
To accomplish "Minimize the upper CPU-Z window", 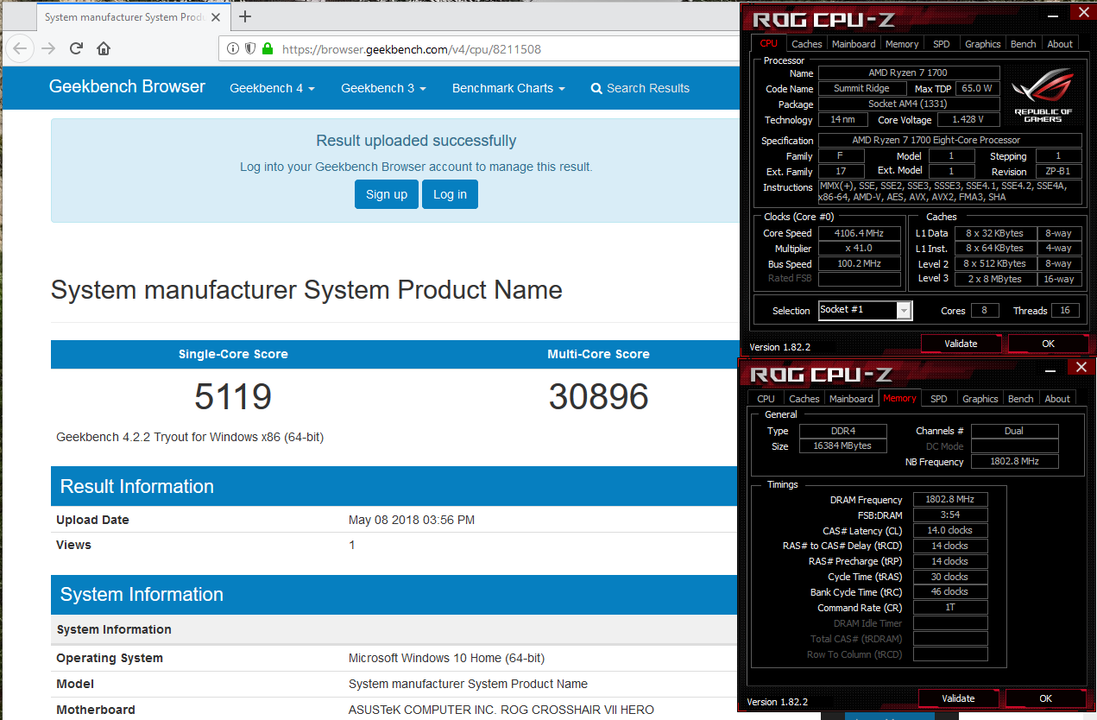I will click(1053, 15).
